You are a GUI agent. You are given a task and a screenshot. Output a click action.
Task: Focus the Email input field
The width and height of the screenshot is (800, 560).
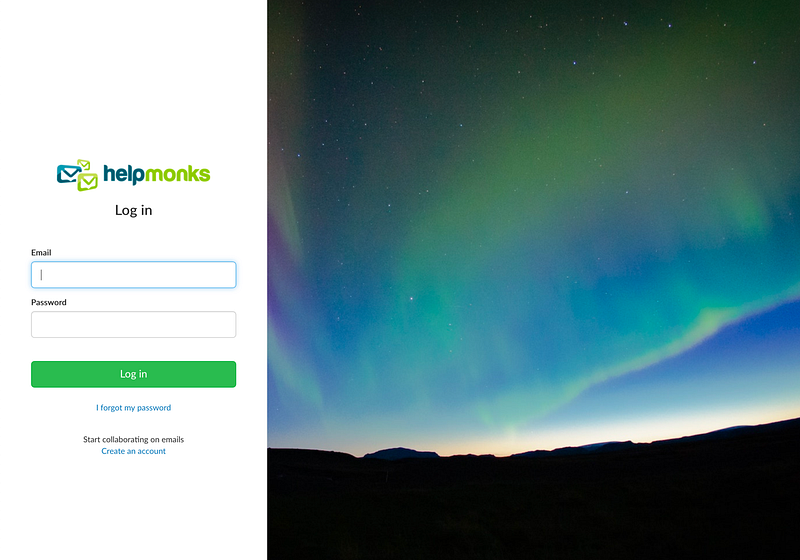click(x=134, y=274)
